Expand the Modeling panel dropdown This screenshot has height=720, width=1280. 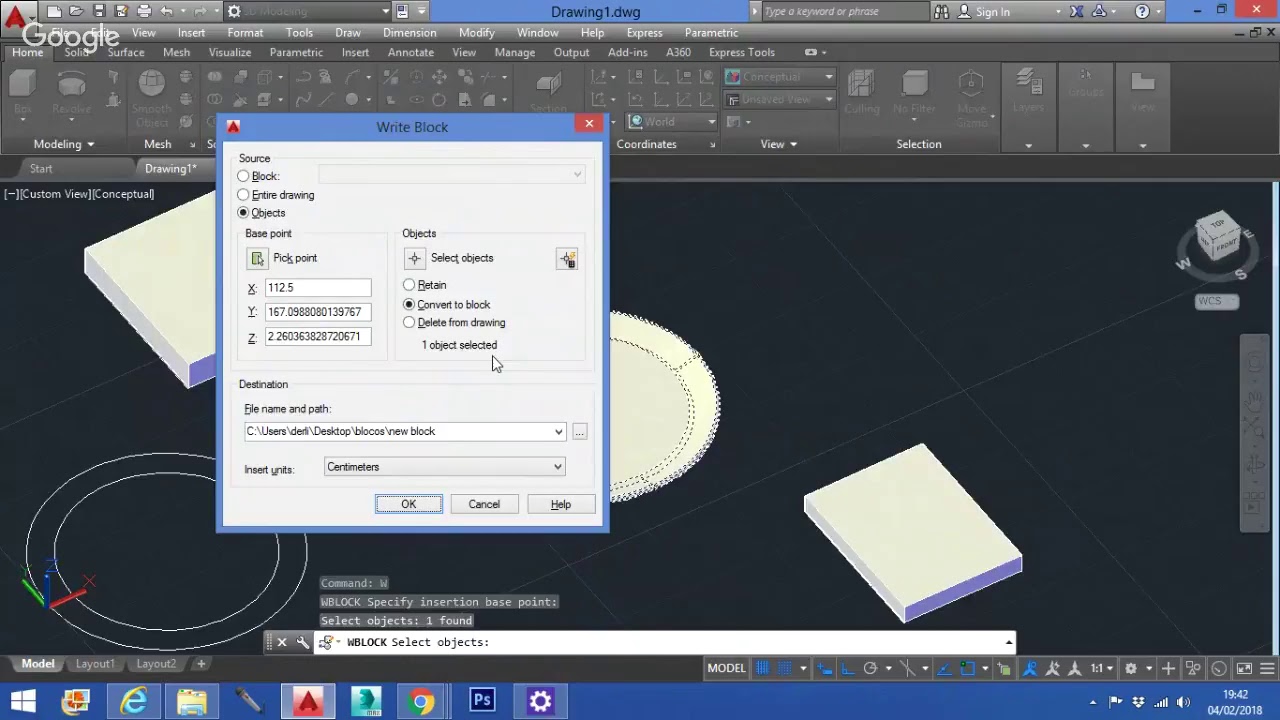pyautogui.click(x=63, y=144)
